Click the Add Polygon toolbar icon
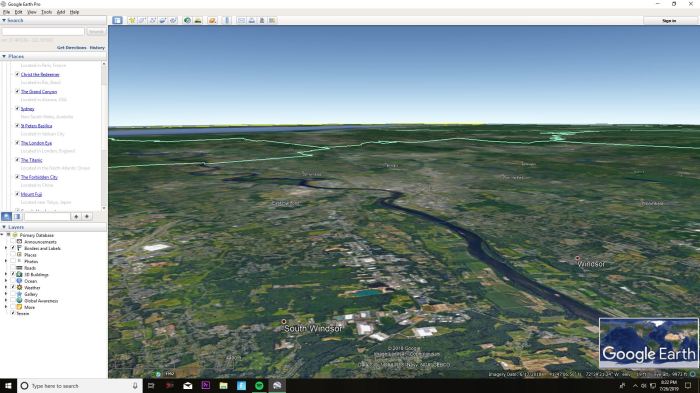This screenshot has width=700, height=393. pyautogui.click(x=142, y=21)
